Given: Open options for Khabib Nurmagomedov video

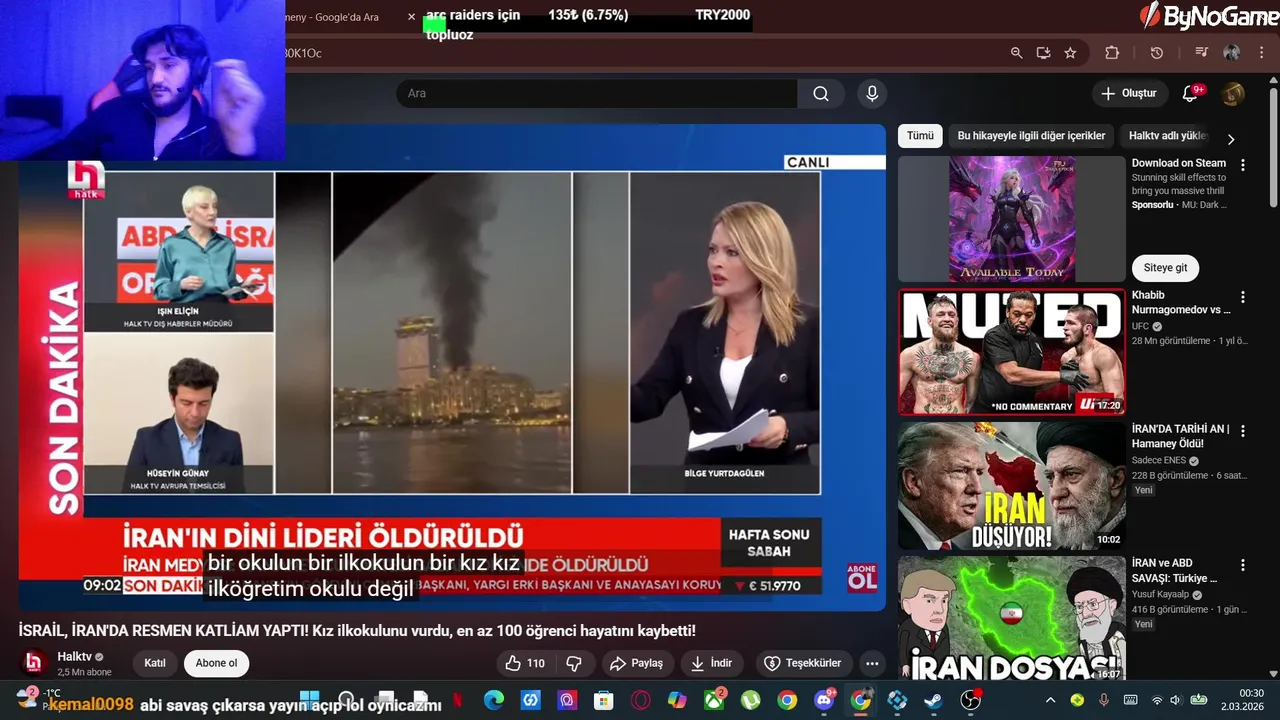Looking at the screenshot, I should click(1243, 297).
